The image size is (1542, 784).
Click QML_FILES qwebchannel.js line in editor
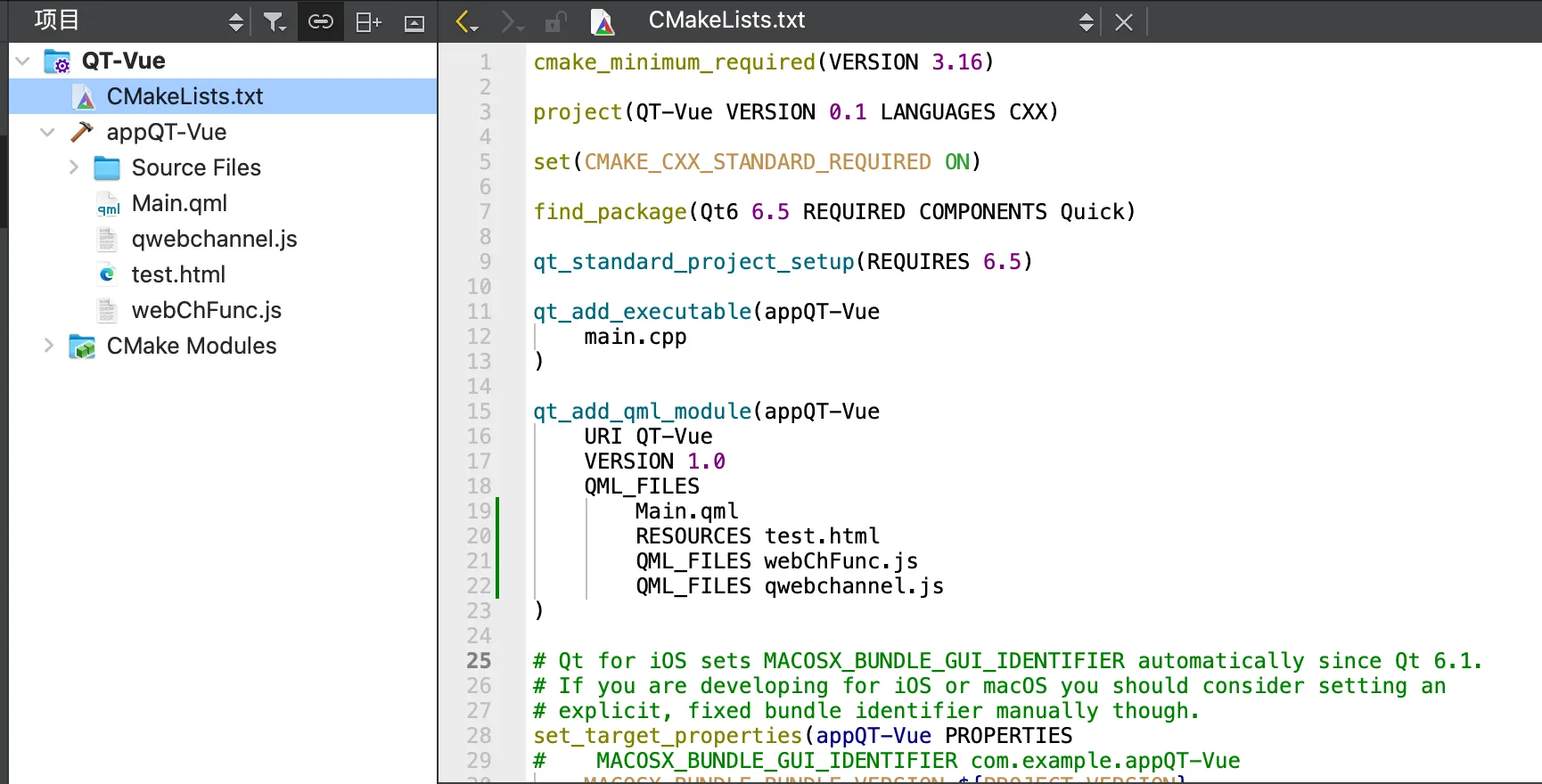[790, 586]
